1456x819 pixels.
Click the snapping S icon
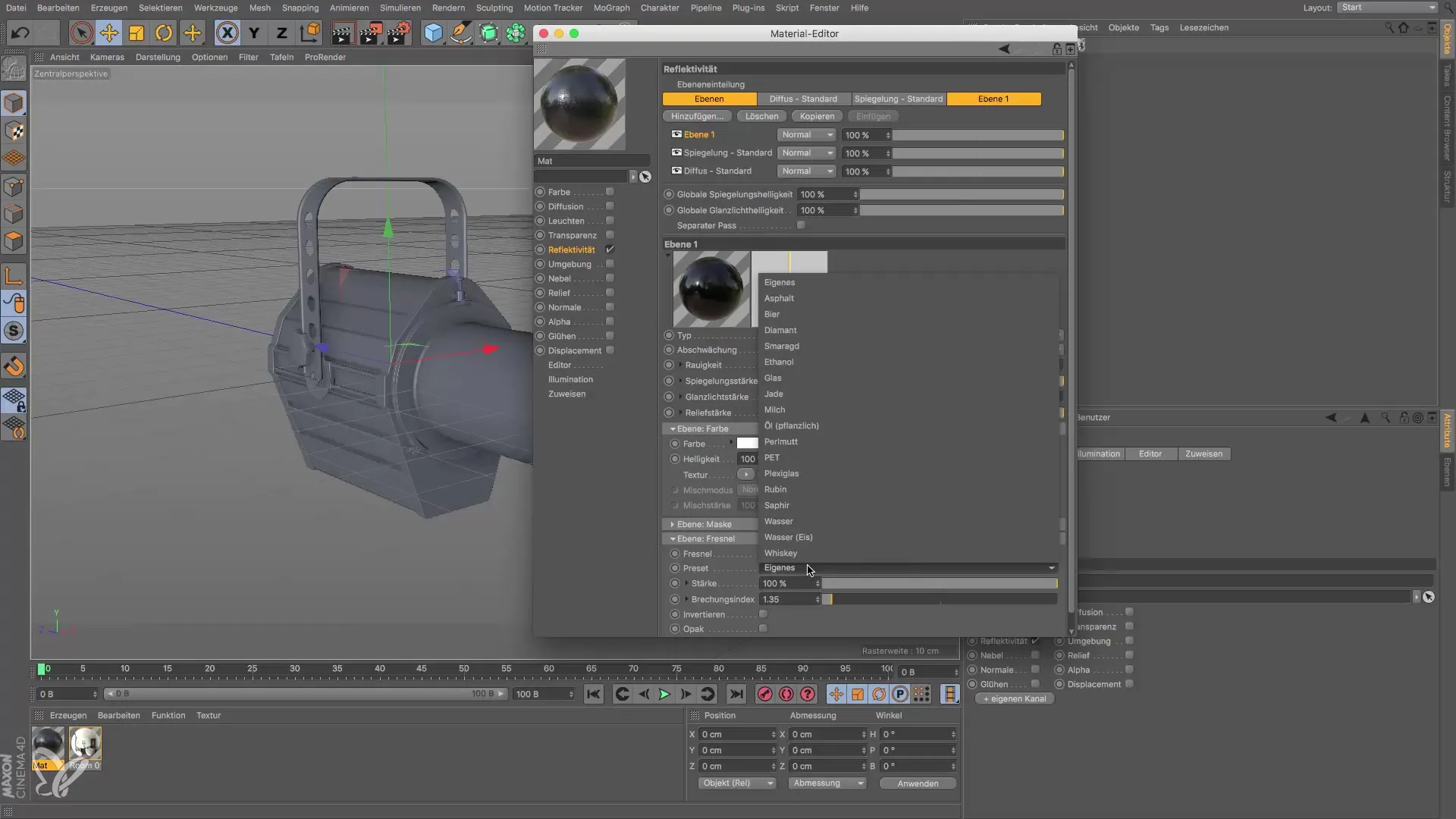(14, 331)
